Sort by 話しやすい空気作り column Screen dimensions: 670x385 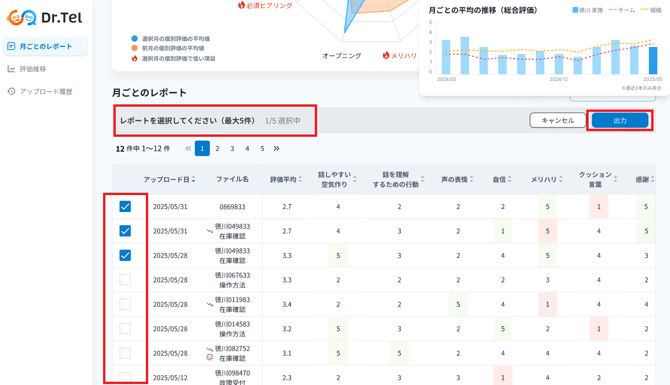pyautogui.click(x=355, y=179)
